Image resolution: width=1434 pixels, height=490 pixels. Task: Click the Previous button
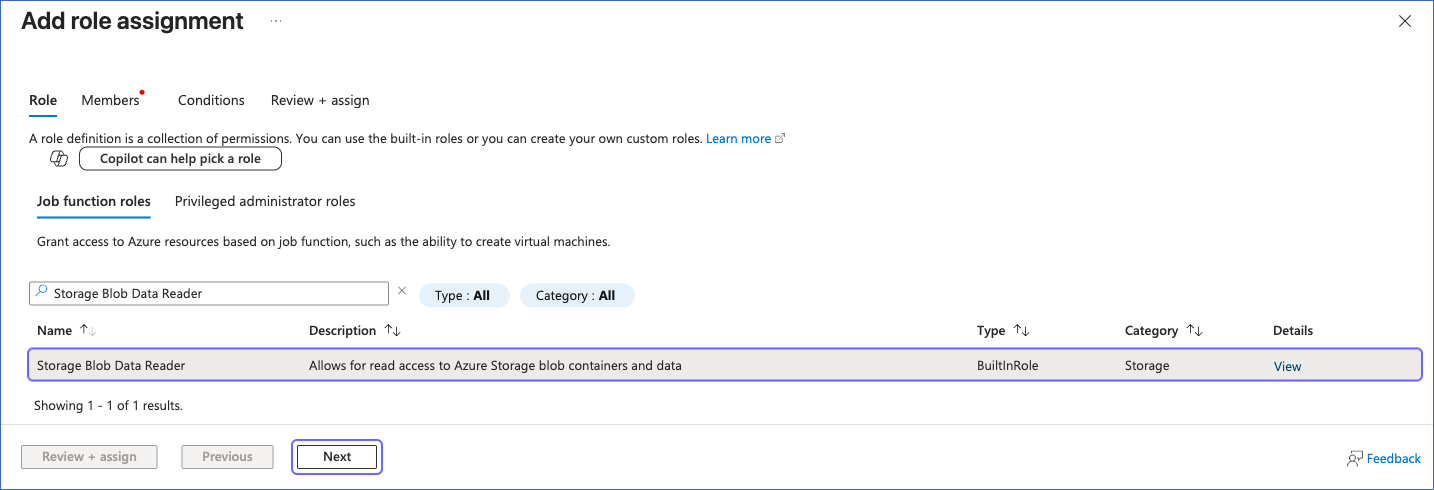coord(227,457)
